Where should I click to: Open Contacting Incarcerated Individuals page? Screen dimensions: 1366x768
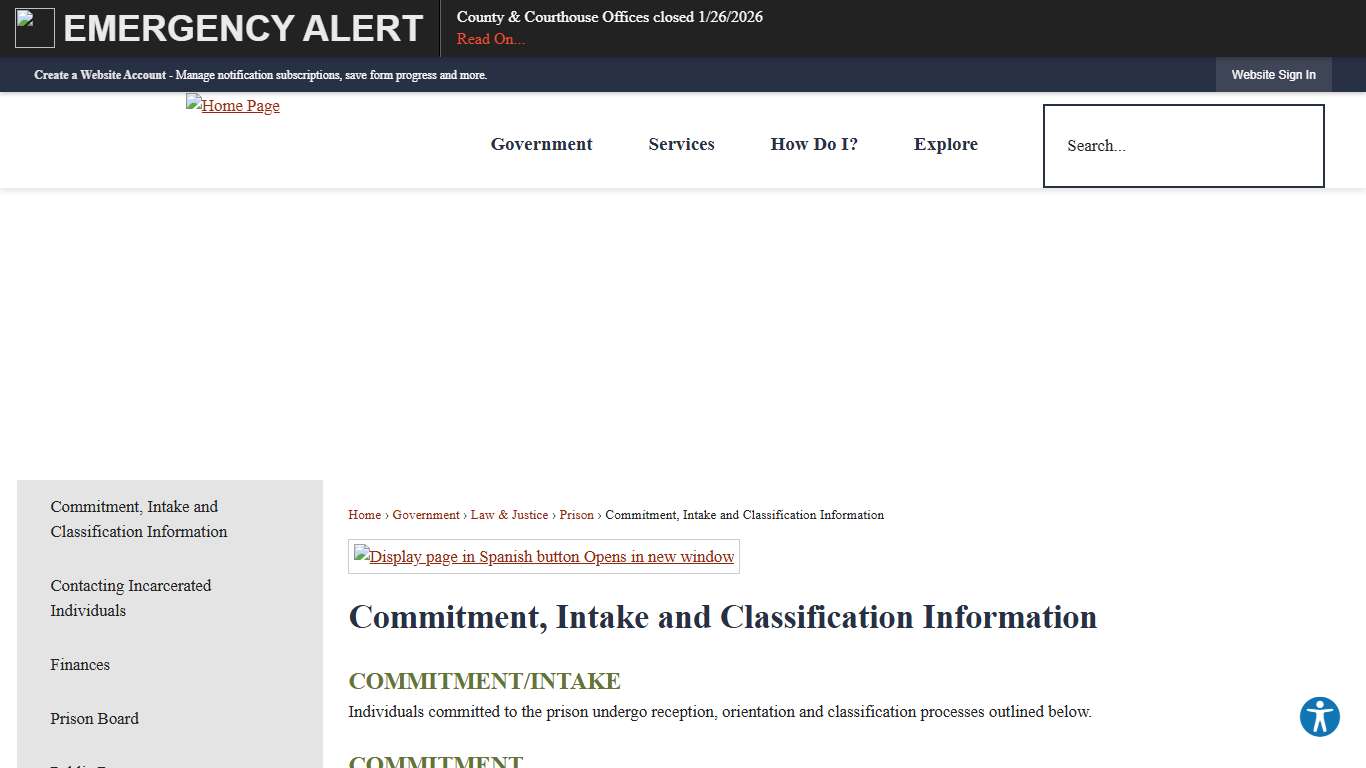(x=131, y=597)
